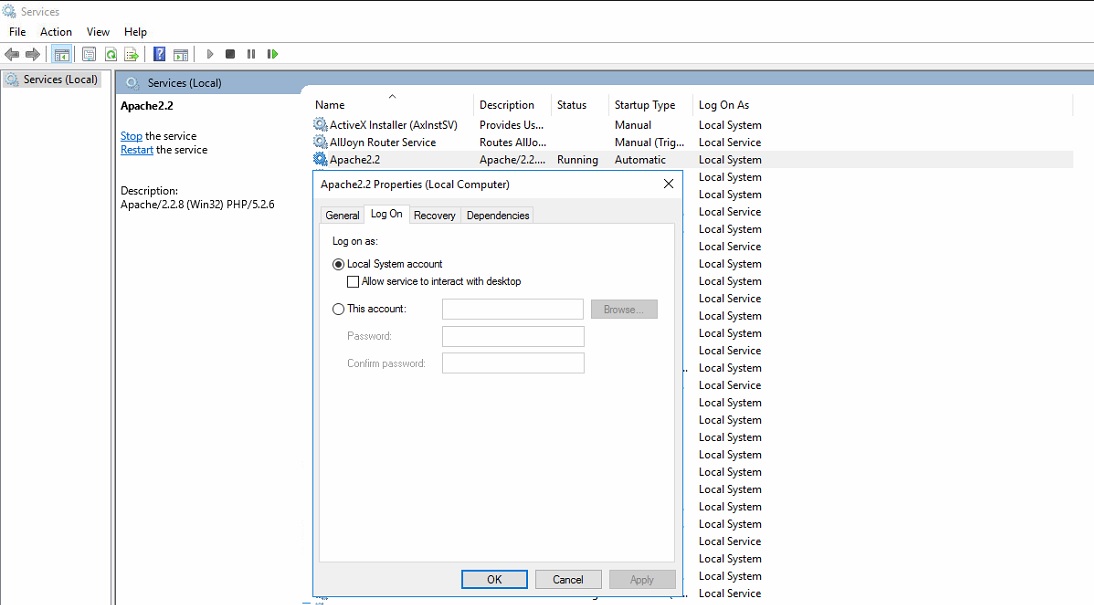Viewport: 1094px width, 605px height.
Task: Switch to the Dependencies tab
Action: tap(497, 216)
